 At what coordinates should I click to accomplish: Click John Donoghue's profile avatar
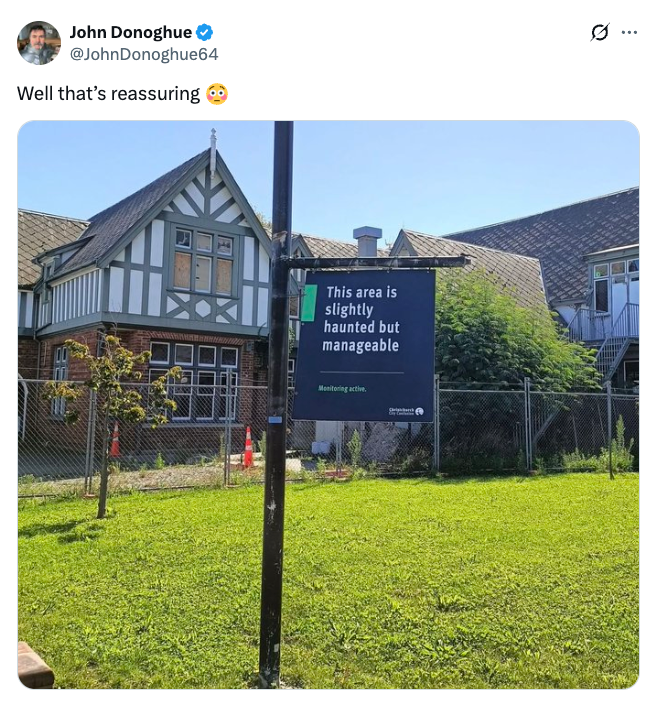[x=39, y=43]
